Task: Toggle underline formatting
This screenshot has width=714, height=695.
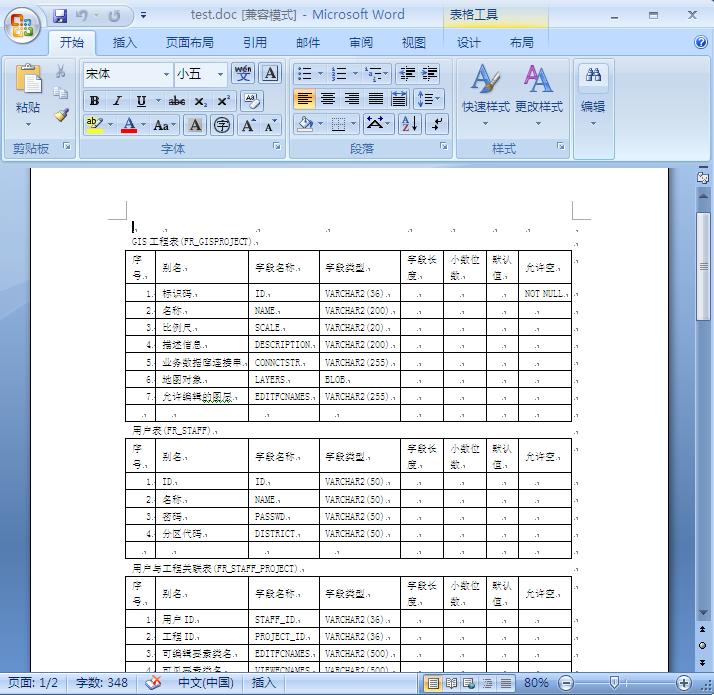Action: 141,101
